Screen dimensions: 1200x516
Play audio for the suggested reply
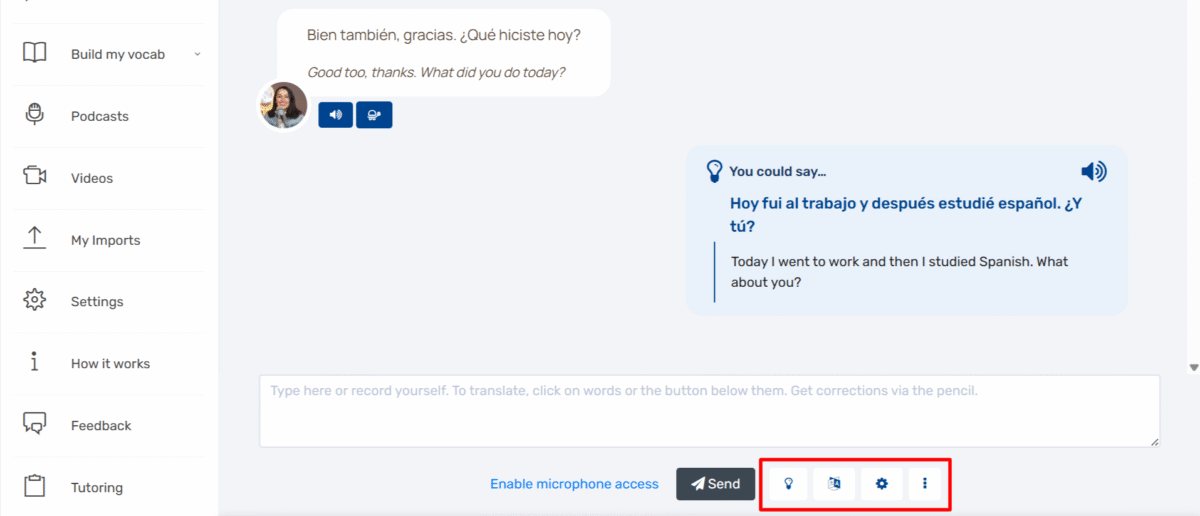[x=1093, y=172]
